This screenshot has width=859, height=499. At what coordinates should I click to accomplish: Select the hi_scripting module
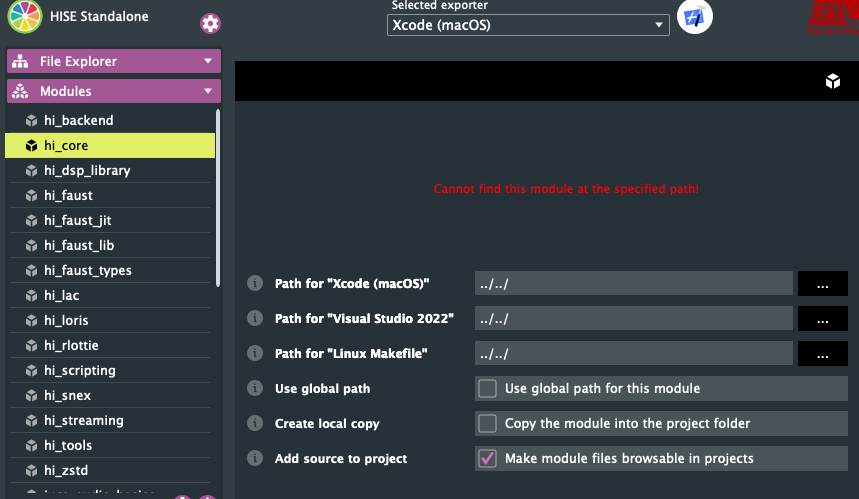pyautogui.click(x=80, y=370)
